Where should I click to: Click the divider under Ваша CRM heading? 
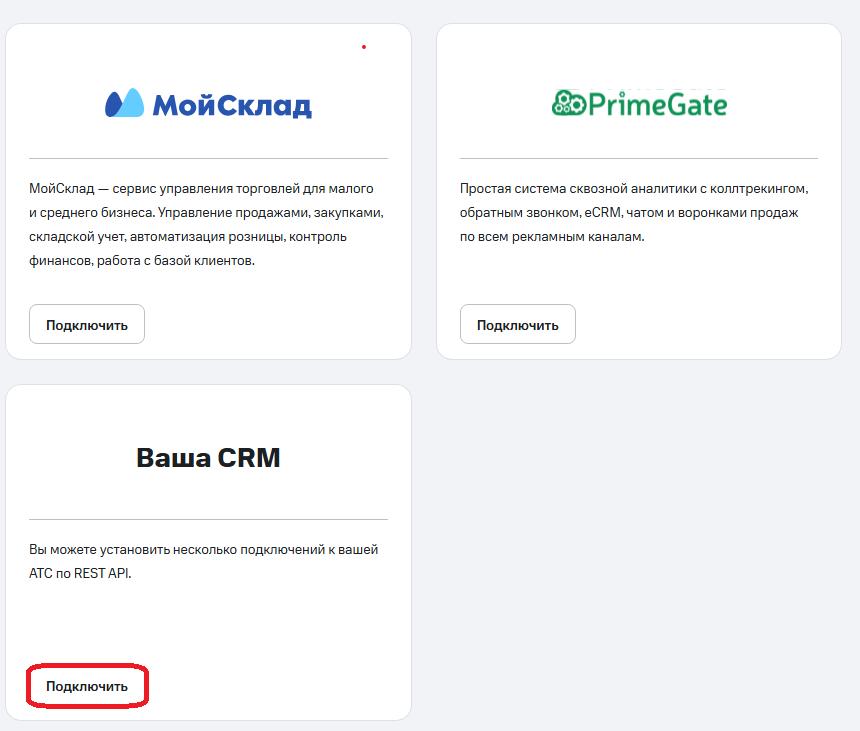[x=208, y=519]
